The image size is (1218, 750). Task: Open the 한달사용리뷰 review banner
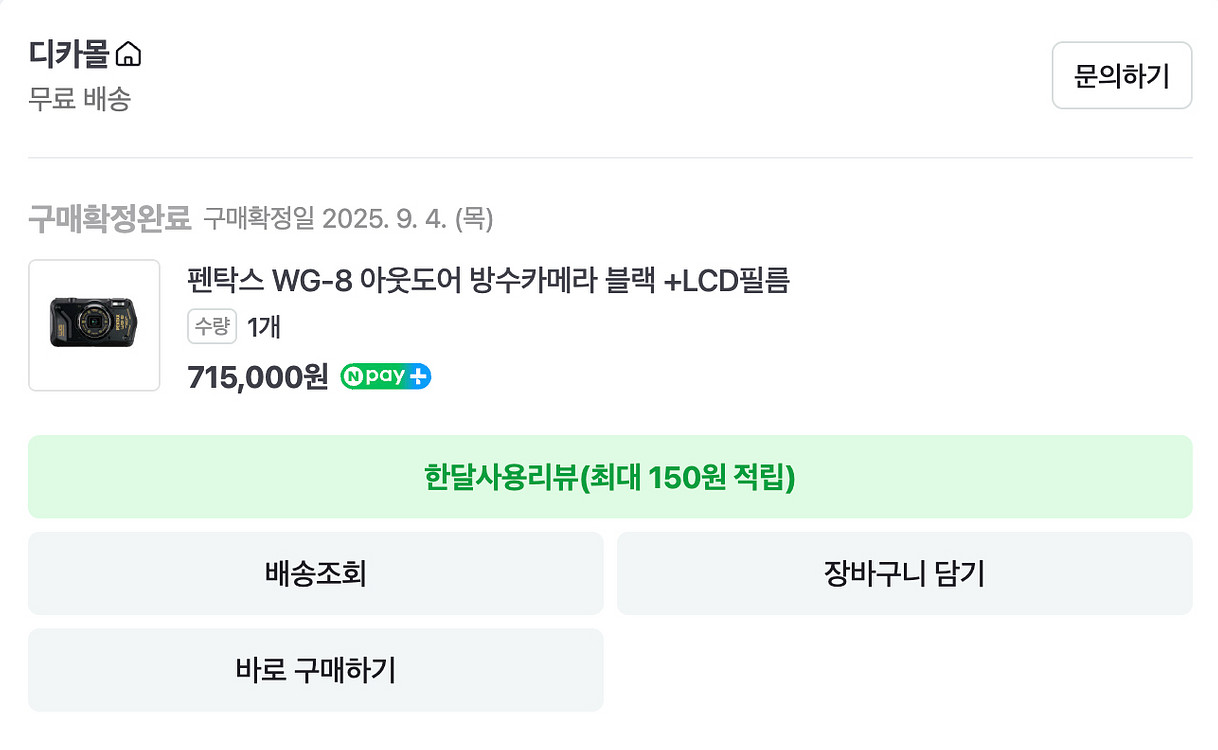[609, 477]
